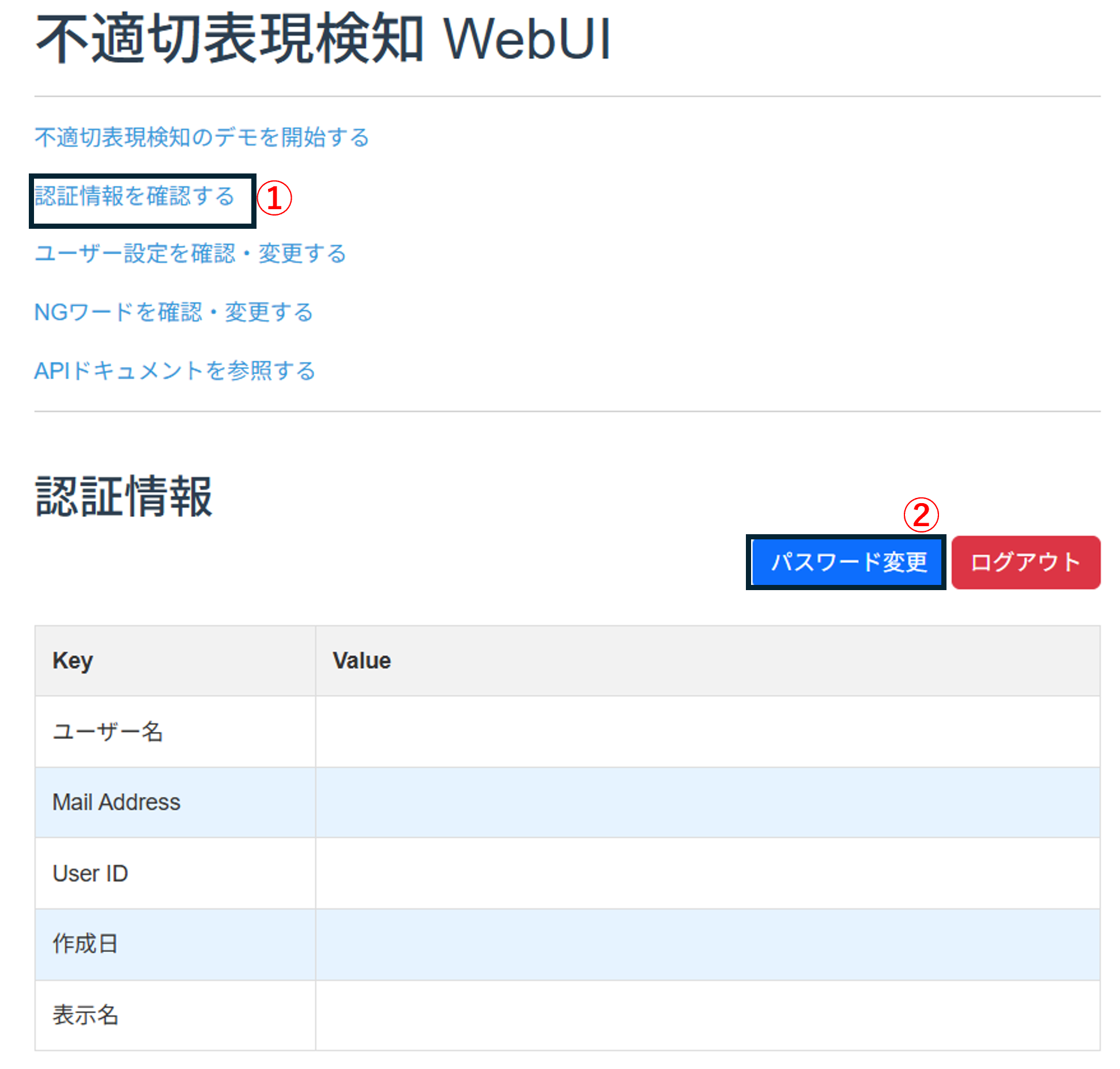Click the Key column header
This screenshot has height=1069, width=1120.
(x=73, y=660)
